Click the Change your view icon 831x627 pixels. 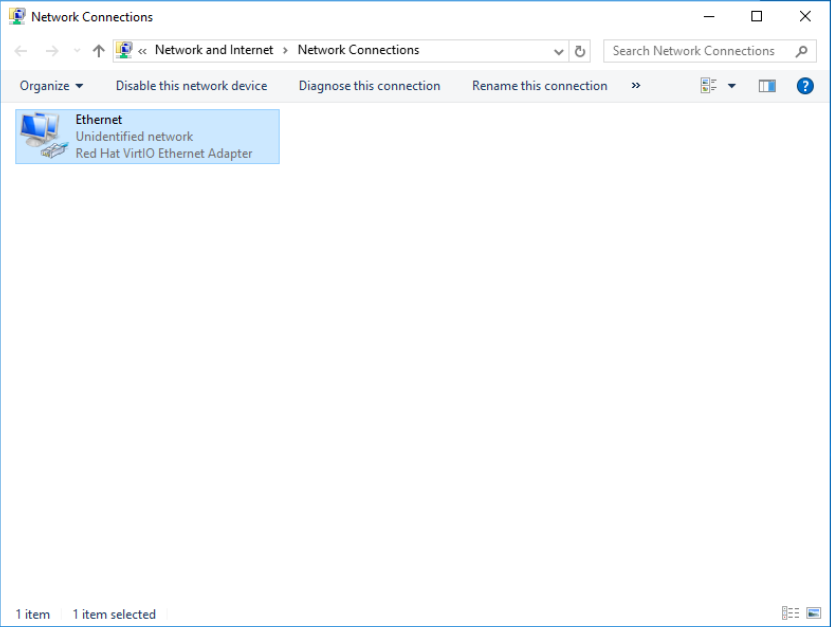click(x=709, y=86)
